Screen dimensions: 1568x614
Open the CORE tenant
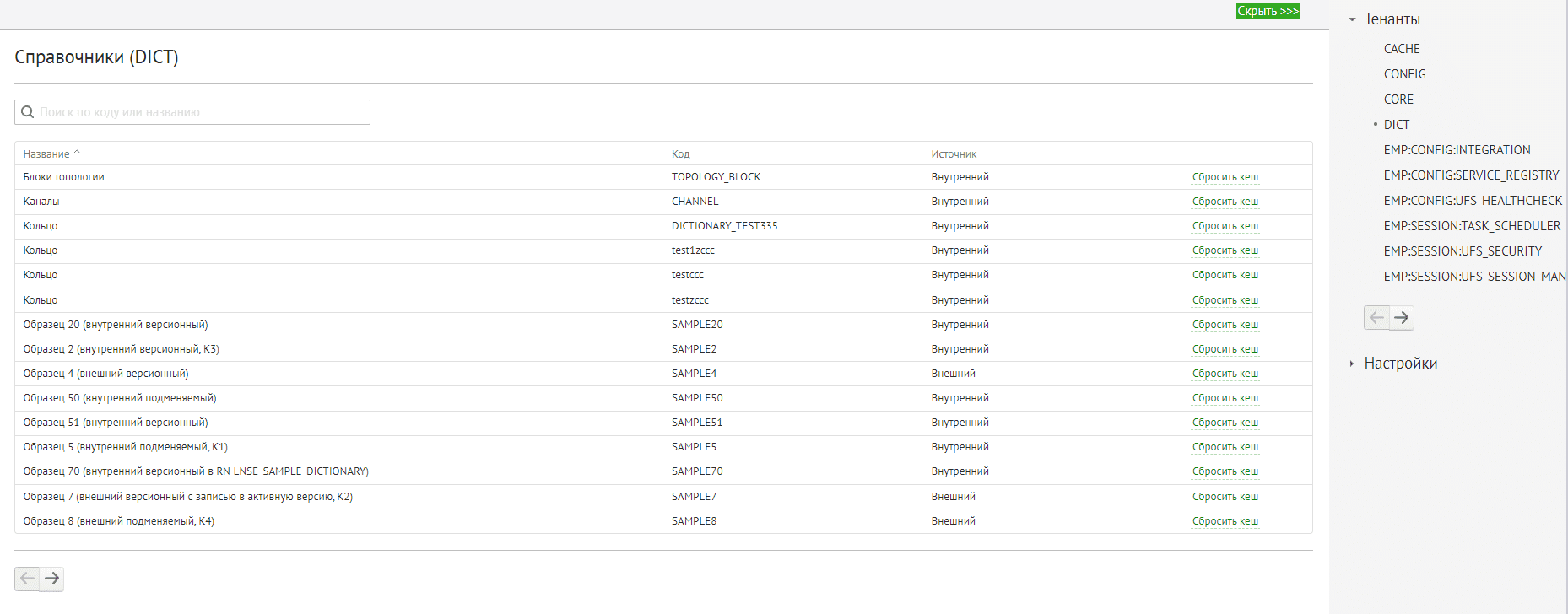pyautogui.click(x=1398, y=100)
